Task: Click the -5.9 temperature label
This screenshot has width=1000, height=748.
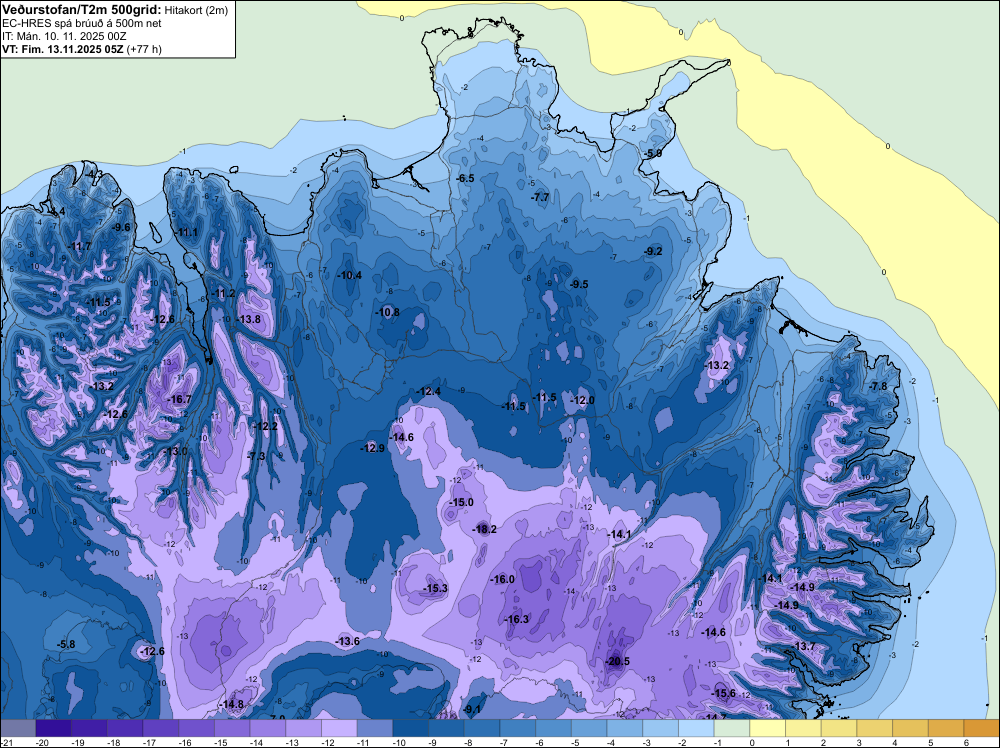Action: (652, 154)
